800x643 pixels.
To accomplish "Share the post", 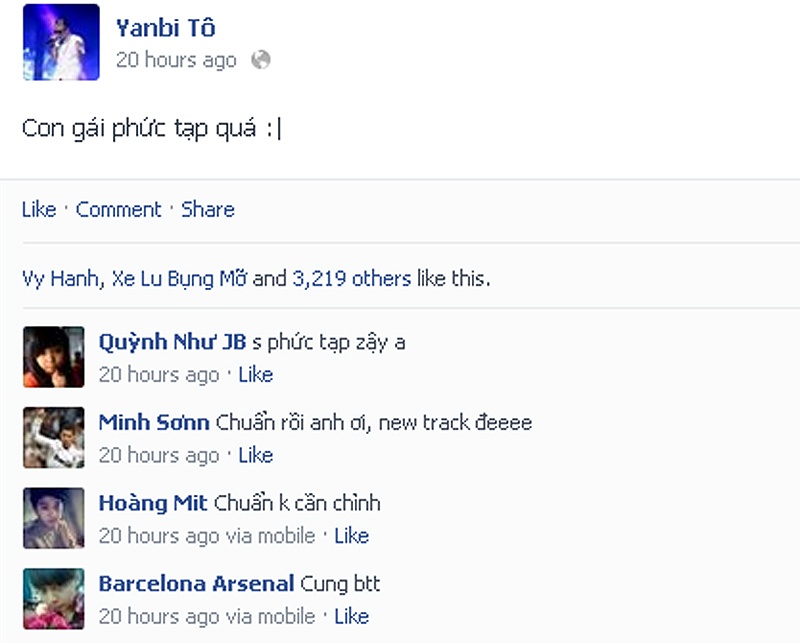I will point(208,210).
